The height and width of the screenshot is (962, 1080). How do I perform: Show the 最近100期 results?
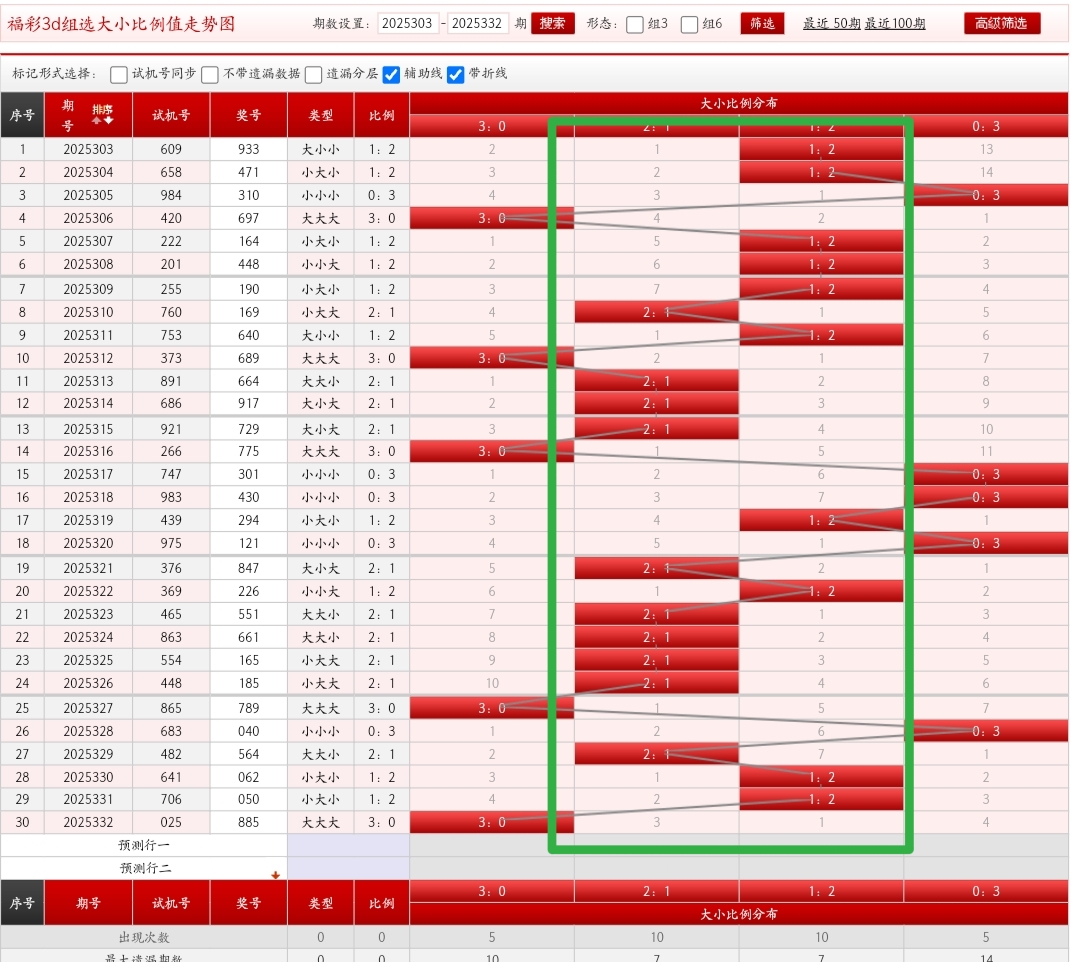pyautogui.click(x=895, y=23)
